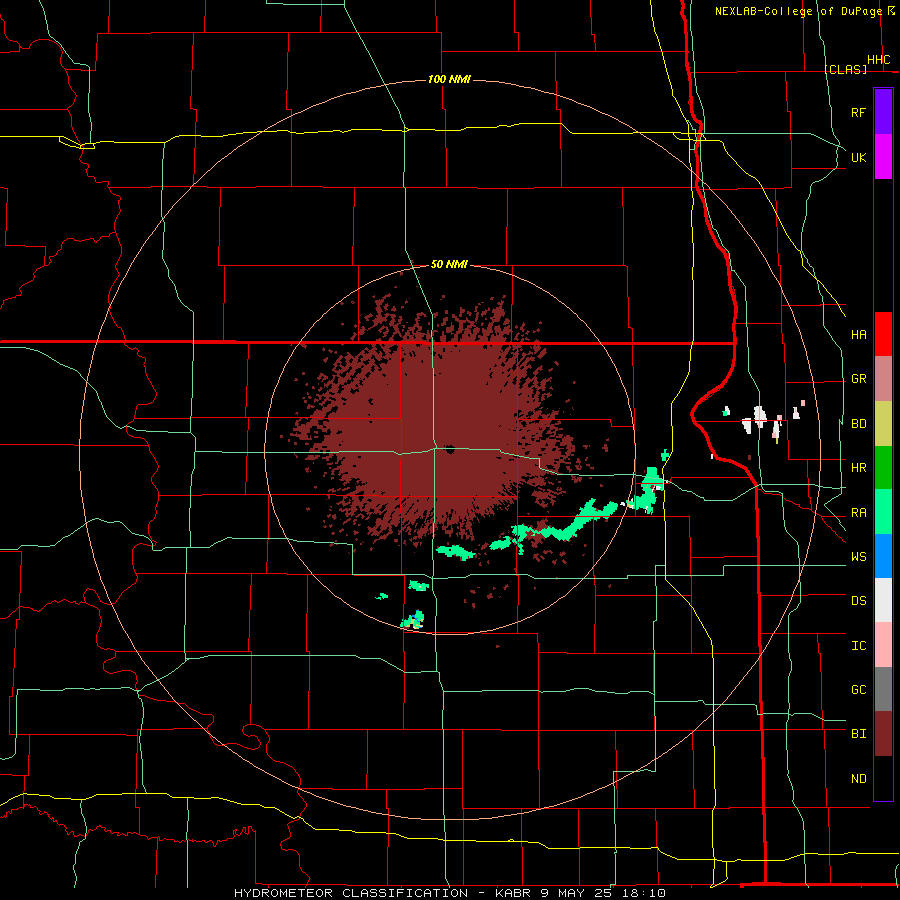Click the [CLAS] units label
Image resolution: width=900 pixels, height=900 pixels.
[x=845, y=69]
